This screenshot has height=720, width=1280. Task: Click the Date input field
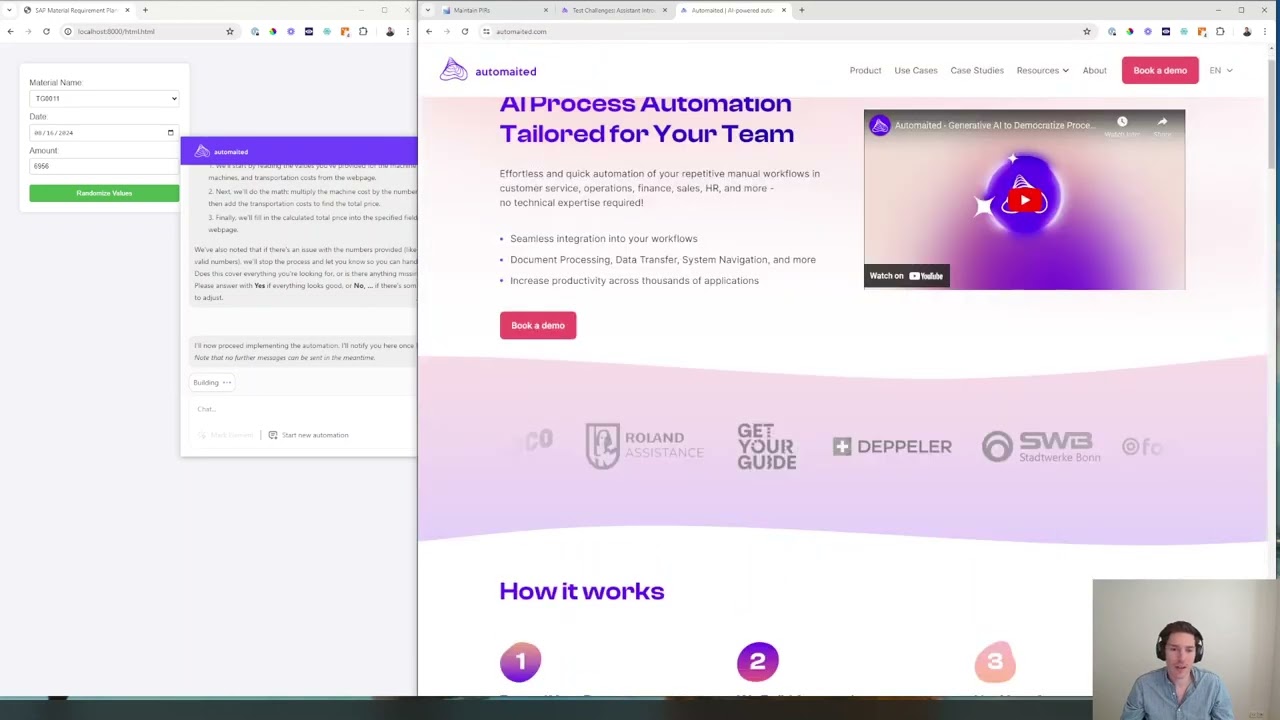(x=104, y=132)
